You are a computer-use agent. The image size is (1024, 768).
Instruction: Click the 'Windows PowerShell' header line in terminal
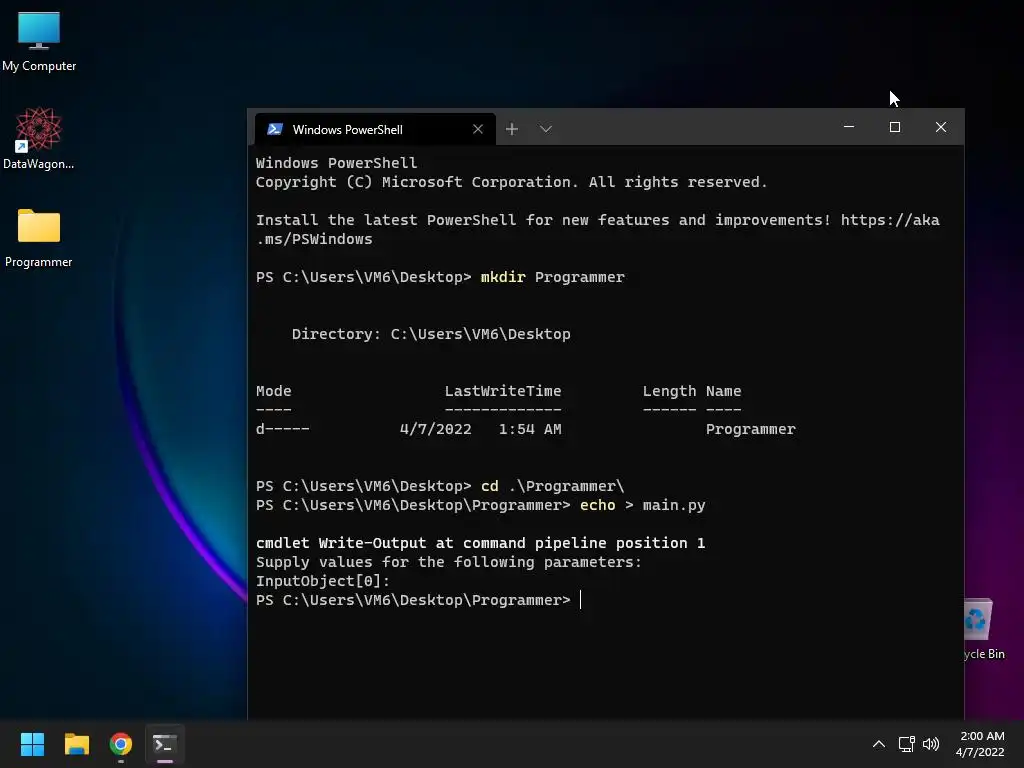pos(336,163)
